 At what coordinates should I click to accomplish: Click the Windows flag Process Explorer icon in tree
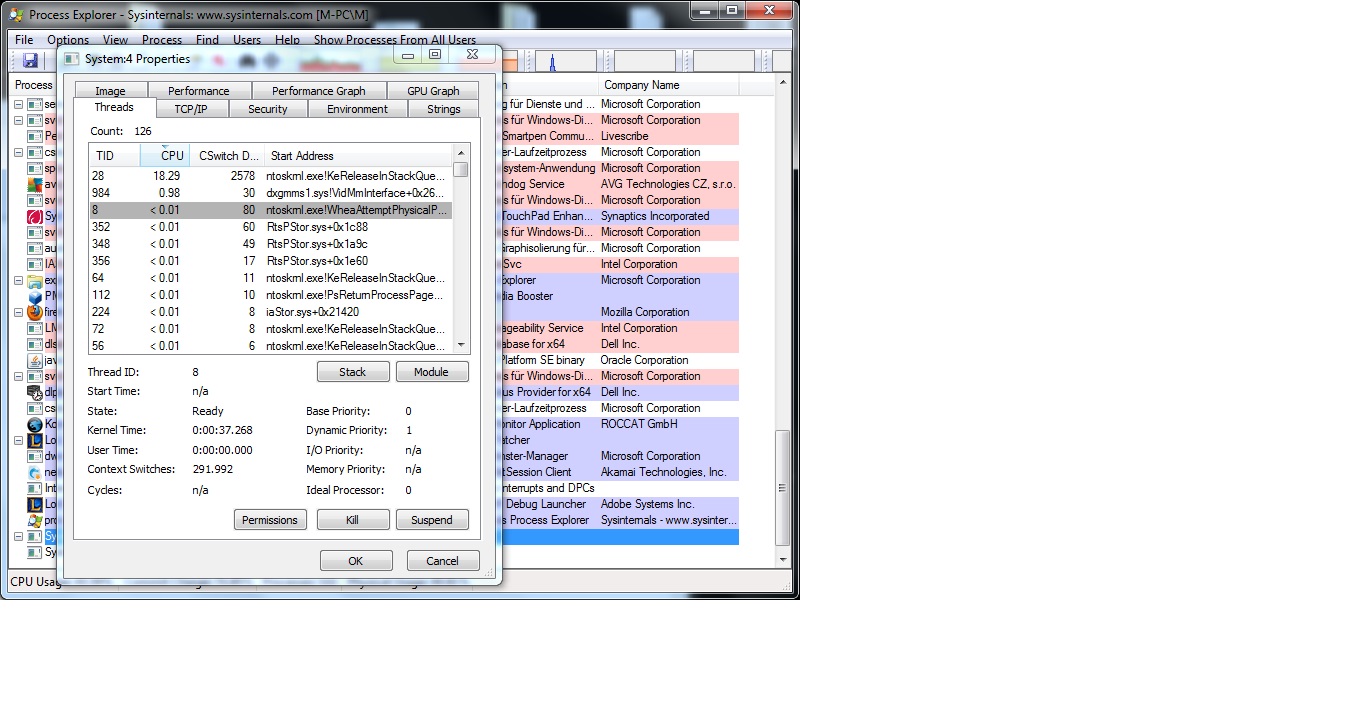35,520
